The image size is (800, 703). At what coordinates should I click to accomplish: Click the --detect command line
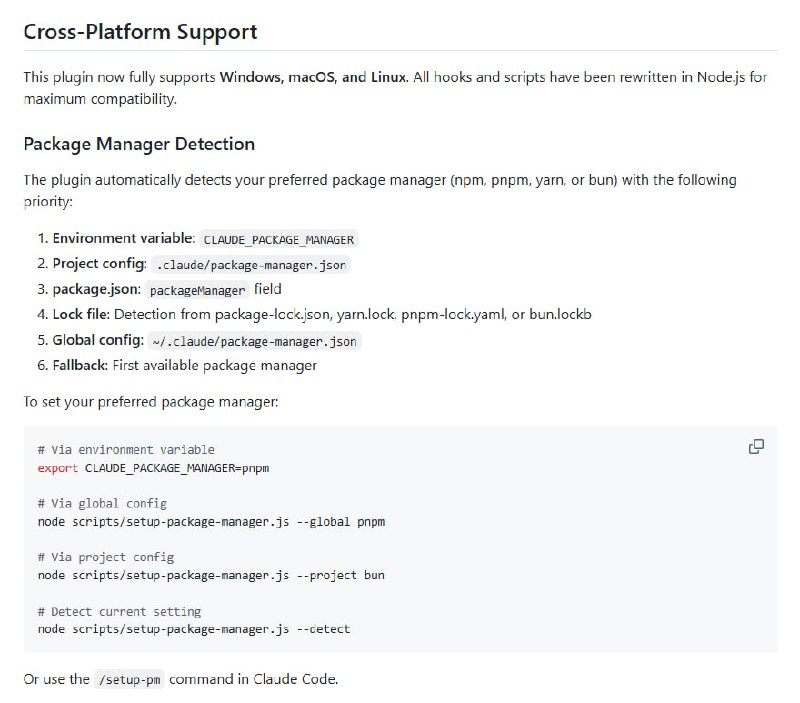(194, 629)
